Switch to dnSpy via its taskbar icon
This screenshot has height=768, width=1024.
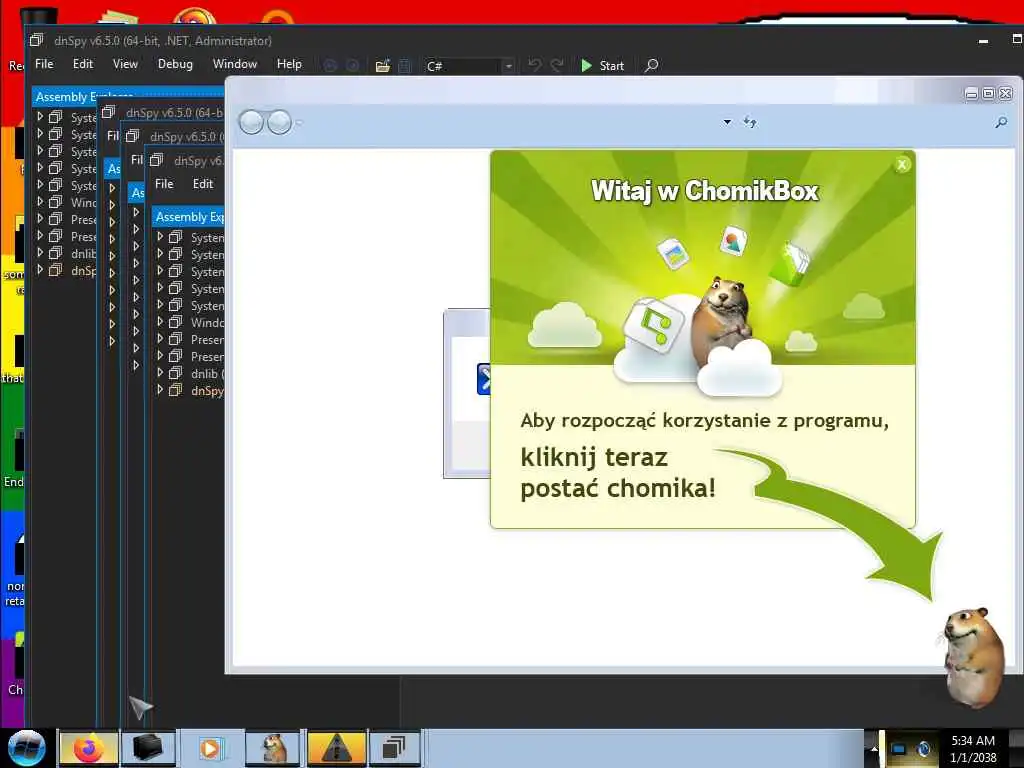394,748
